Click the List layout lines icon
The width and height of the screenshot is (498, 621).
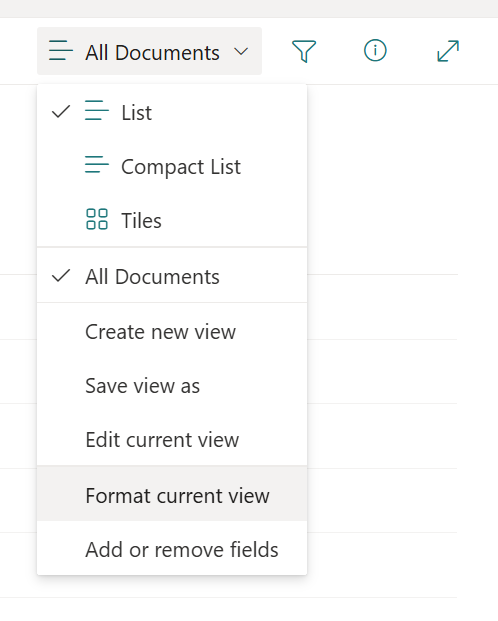(97, 110)
